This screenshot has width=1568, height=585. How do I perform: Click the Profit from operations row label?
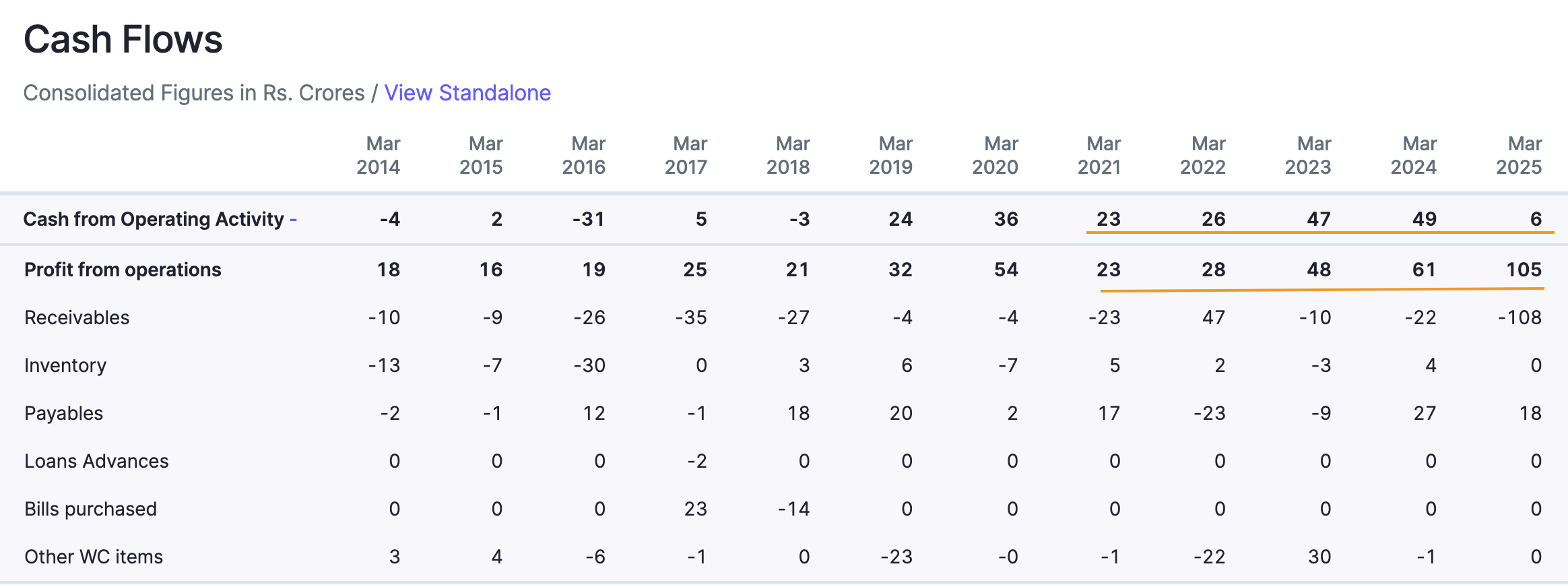[x=123, y=270]
